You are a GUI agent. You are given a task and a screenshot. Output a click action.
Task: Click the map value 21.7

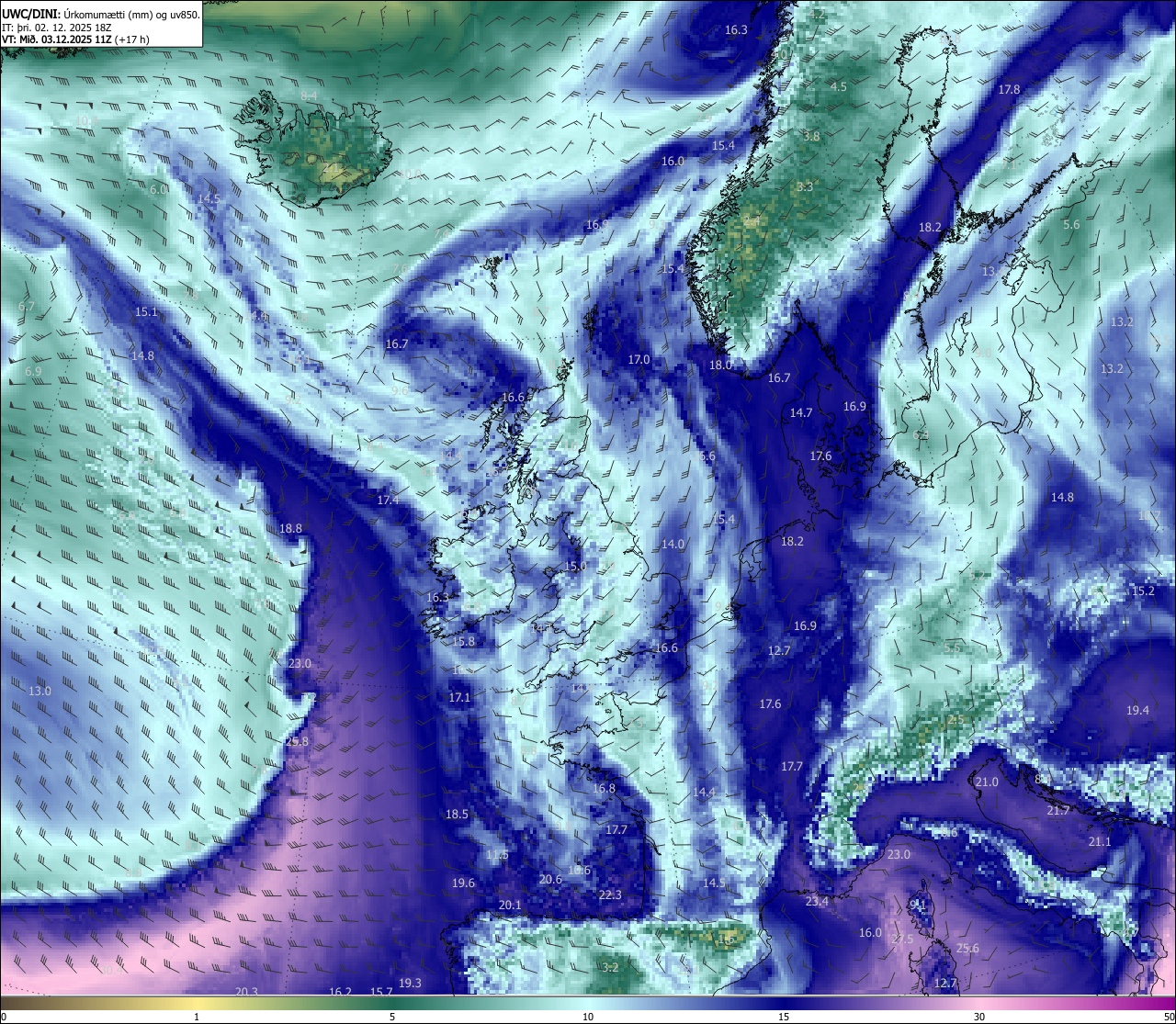pos(1057,810)
